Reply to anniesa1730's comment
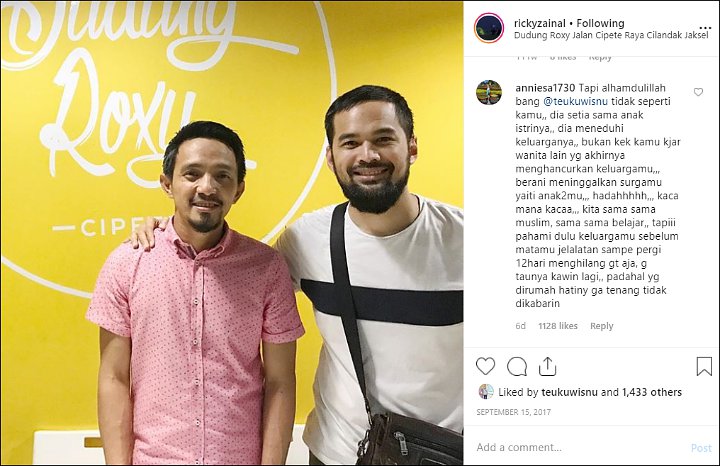720x466 pixels. (602, 326)
